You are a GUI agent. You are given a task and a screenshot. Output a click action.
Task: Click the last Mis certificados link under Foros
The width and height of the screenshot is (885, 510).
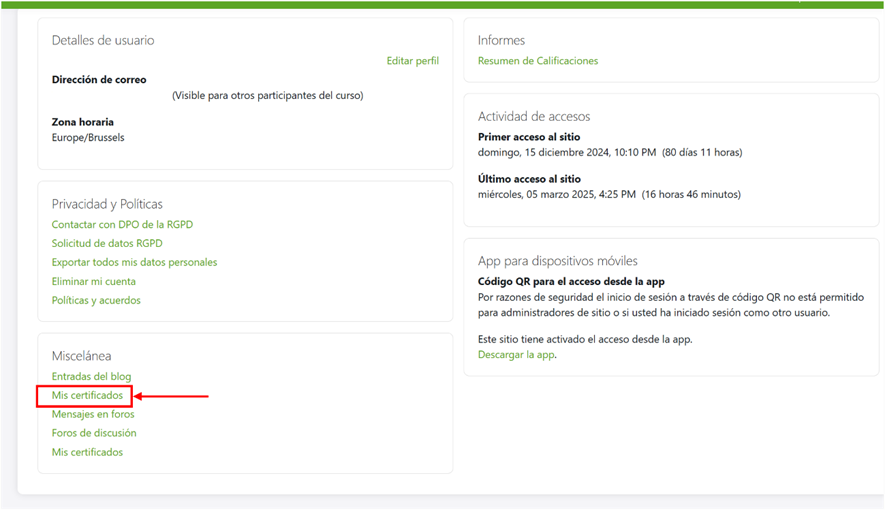[x=87, y=453]
